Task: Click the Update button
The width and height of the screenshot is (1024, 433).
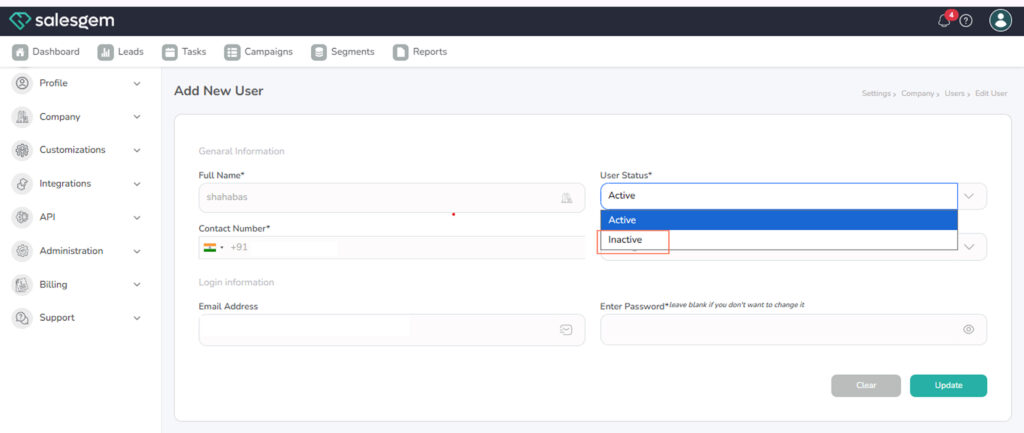Action: click(x=948, y=385)
